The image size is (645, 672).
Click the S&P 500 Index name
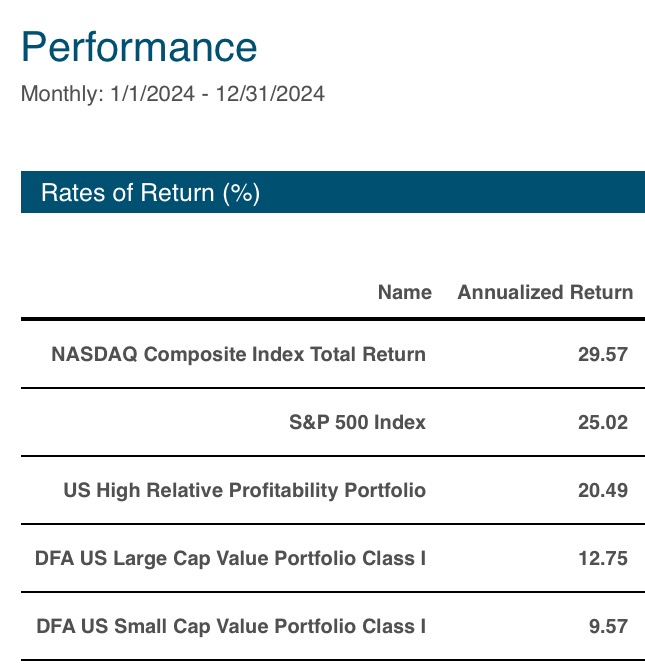(357, 422)
